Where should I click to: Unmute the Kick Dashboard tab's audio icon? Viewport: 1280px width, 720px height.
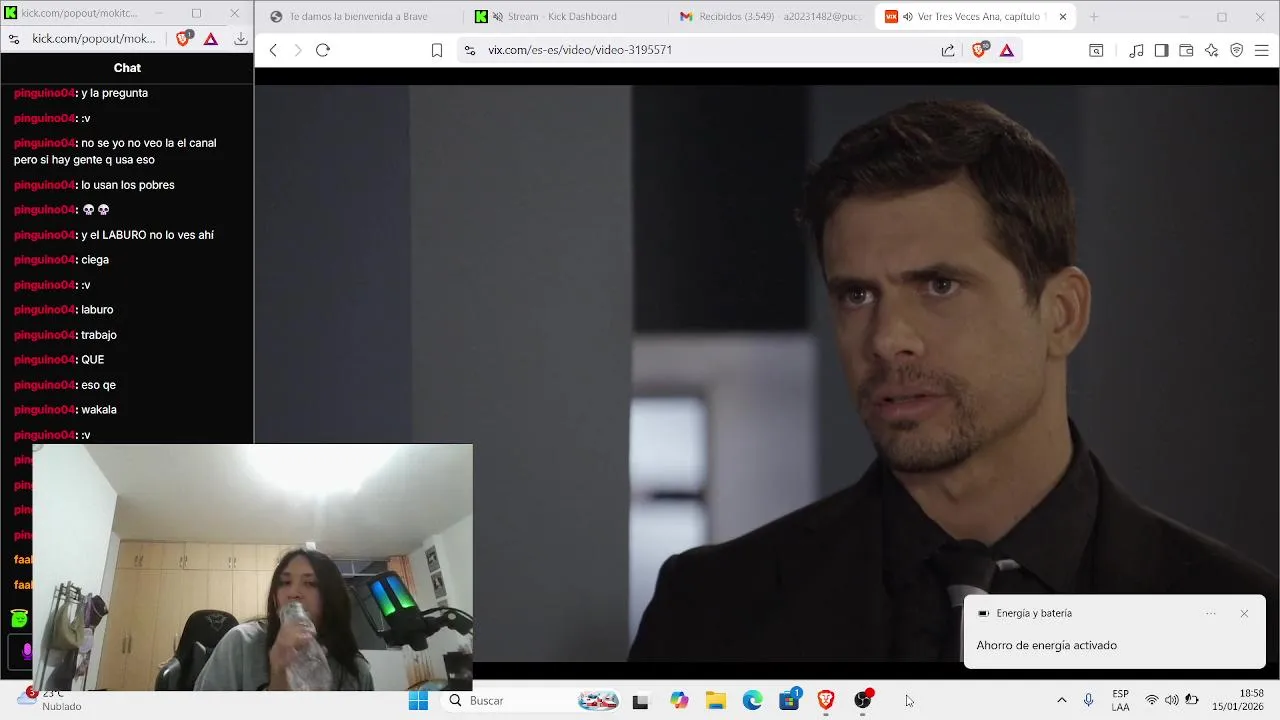pos(498,17)
